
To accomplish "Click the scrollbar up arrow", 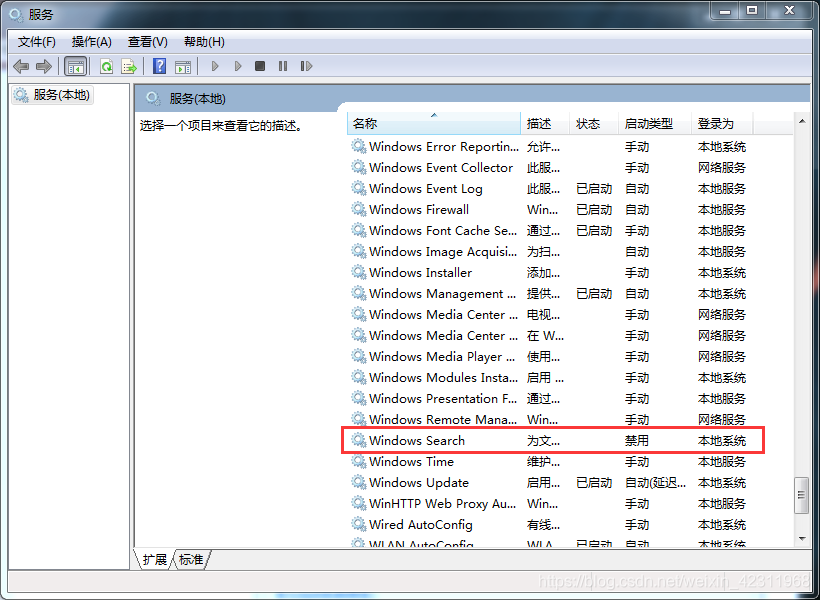I will coord(802,121).
